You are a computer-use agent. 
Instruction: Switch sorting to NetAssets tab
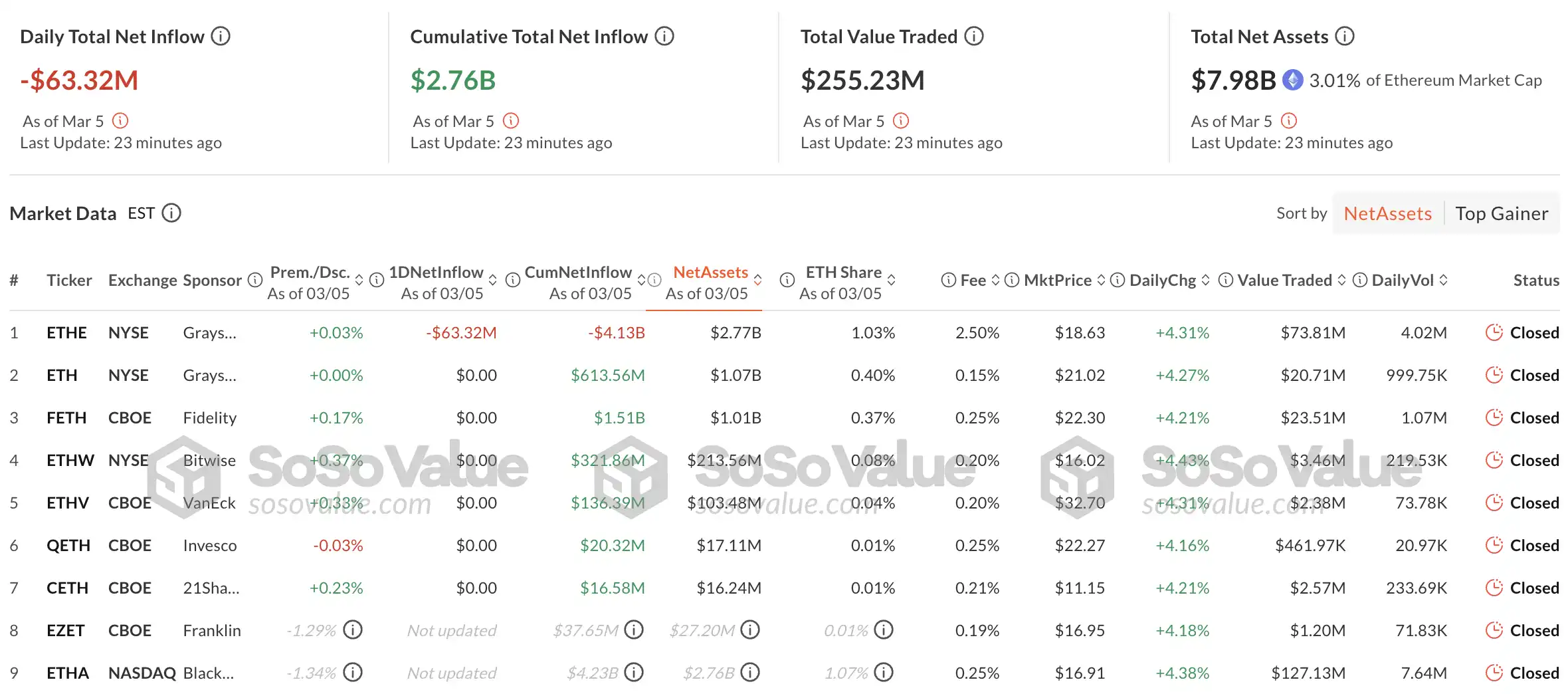click(1387, 213)
